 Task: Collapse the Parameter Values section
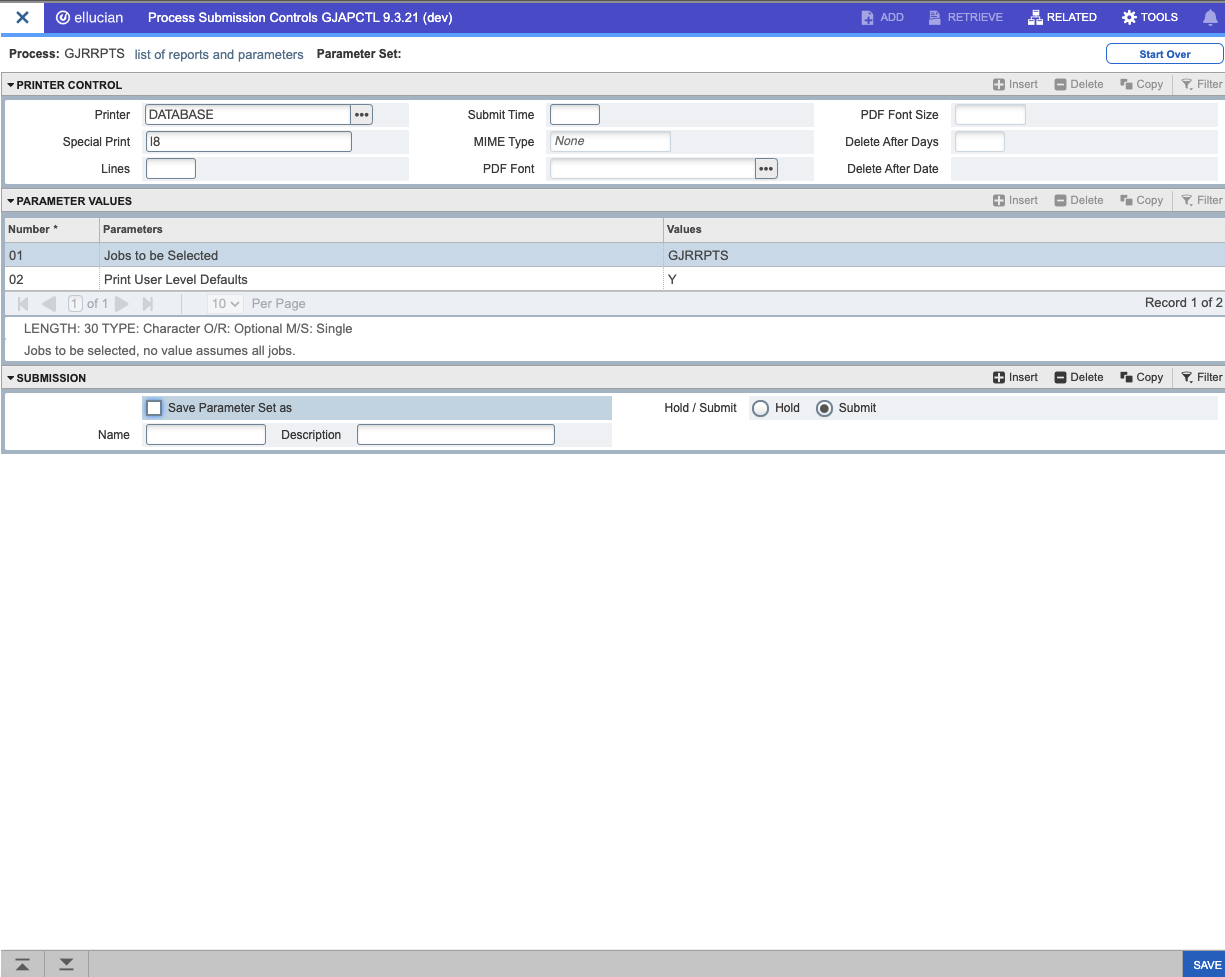click(11, 202)
